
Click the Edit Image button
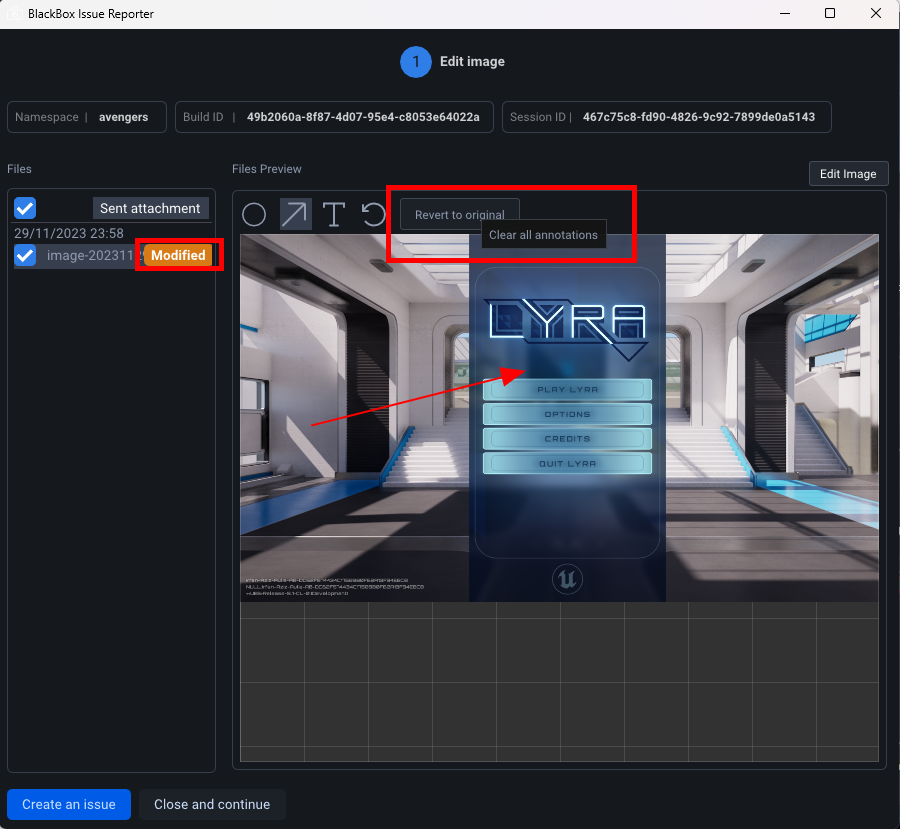coord(848,173)
